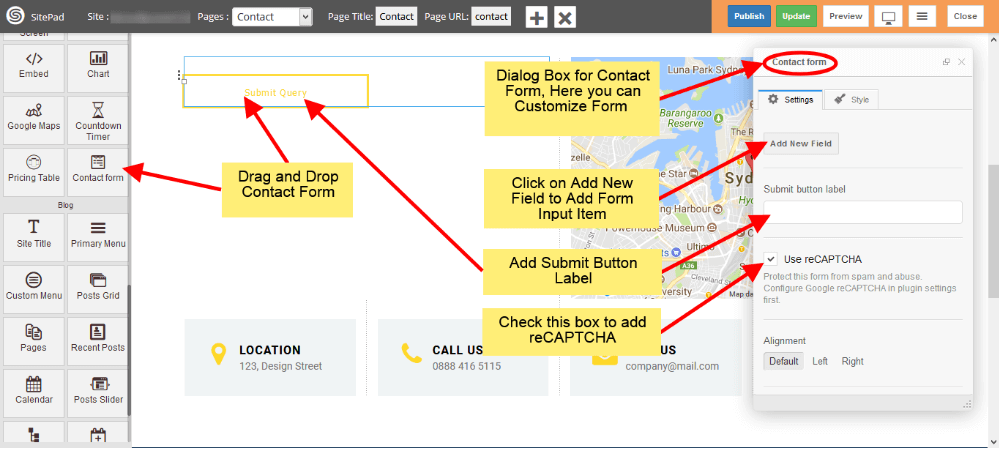Click Add New Field button

click(x=801, y=143)
